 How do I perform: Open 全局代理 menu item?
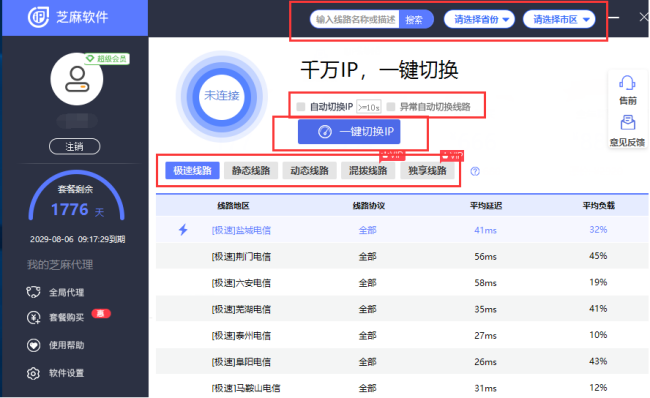66,292
